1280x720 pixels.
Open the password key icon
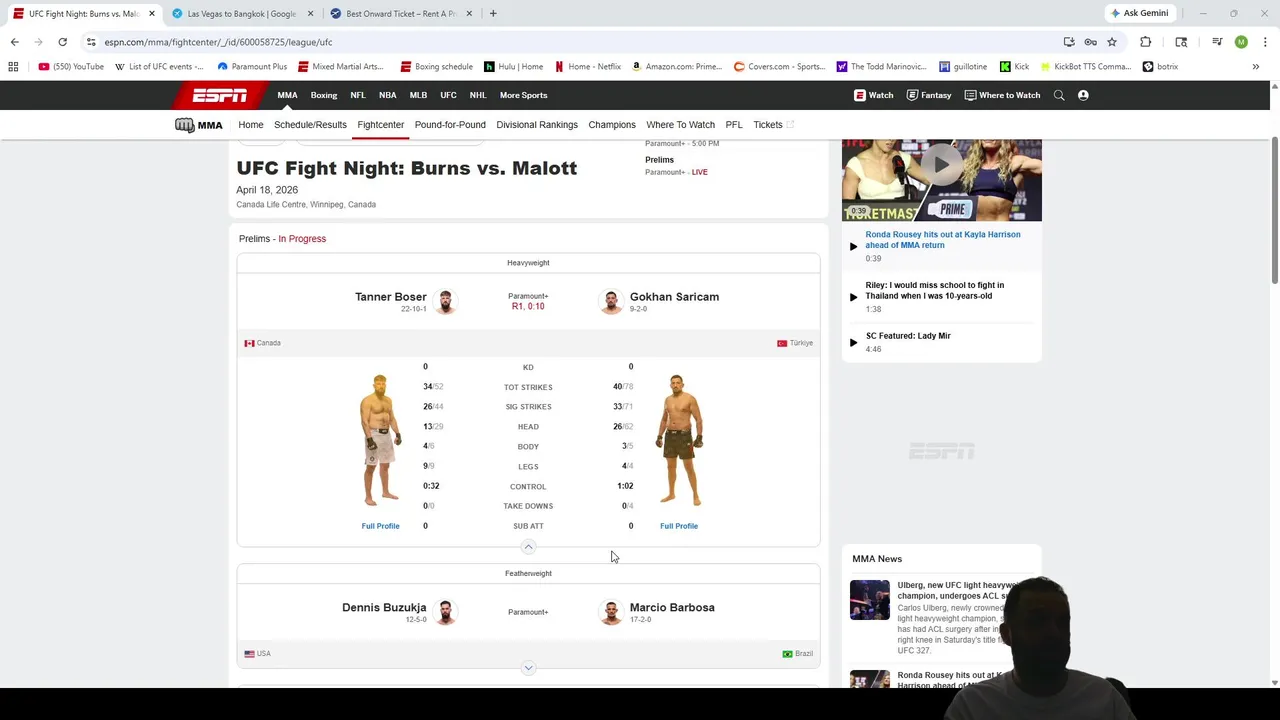(x=1091, y=42)
